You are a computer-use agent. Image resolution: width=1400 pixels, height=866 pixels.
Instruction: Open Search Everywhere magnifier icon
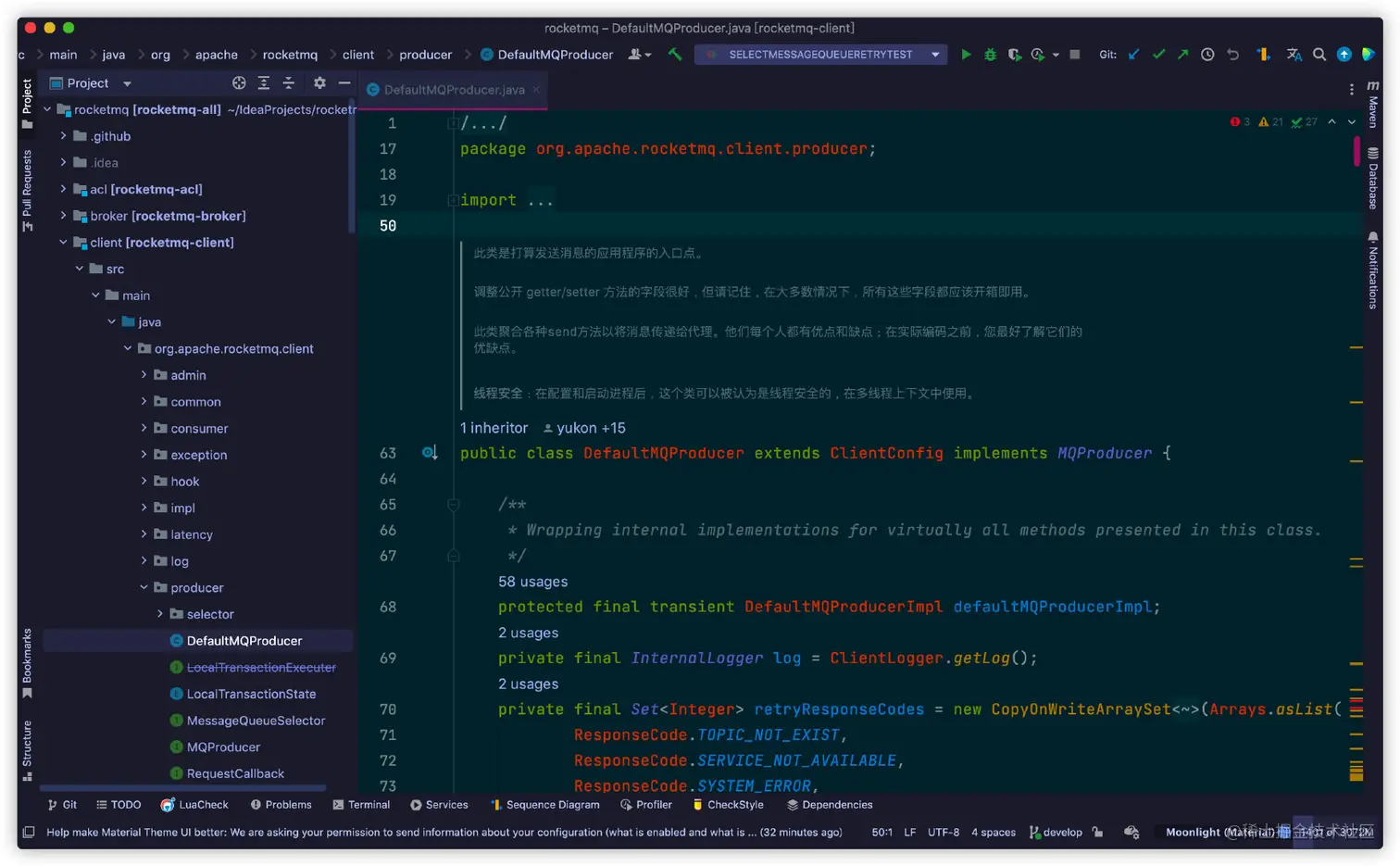pos(1319,55)
